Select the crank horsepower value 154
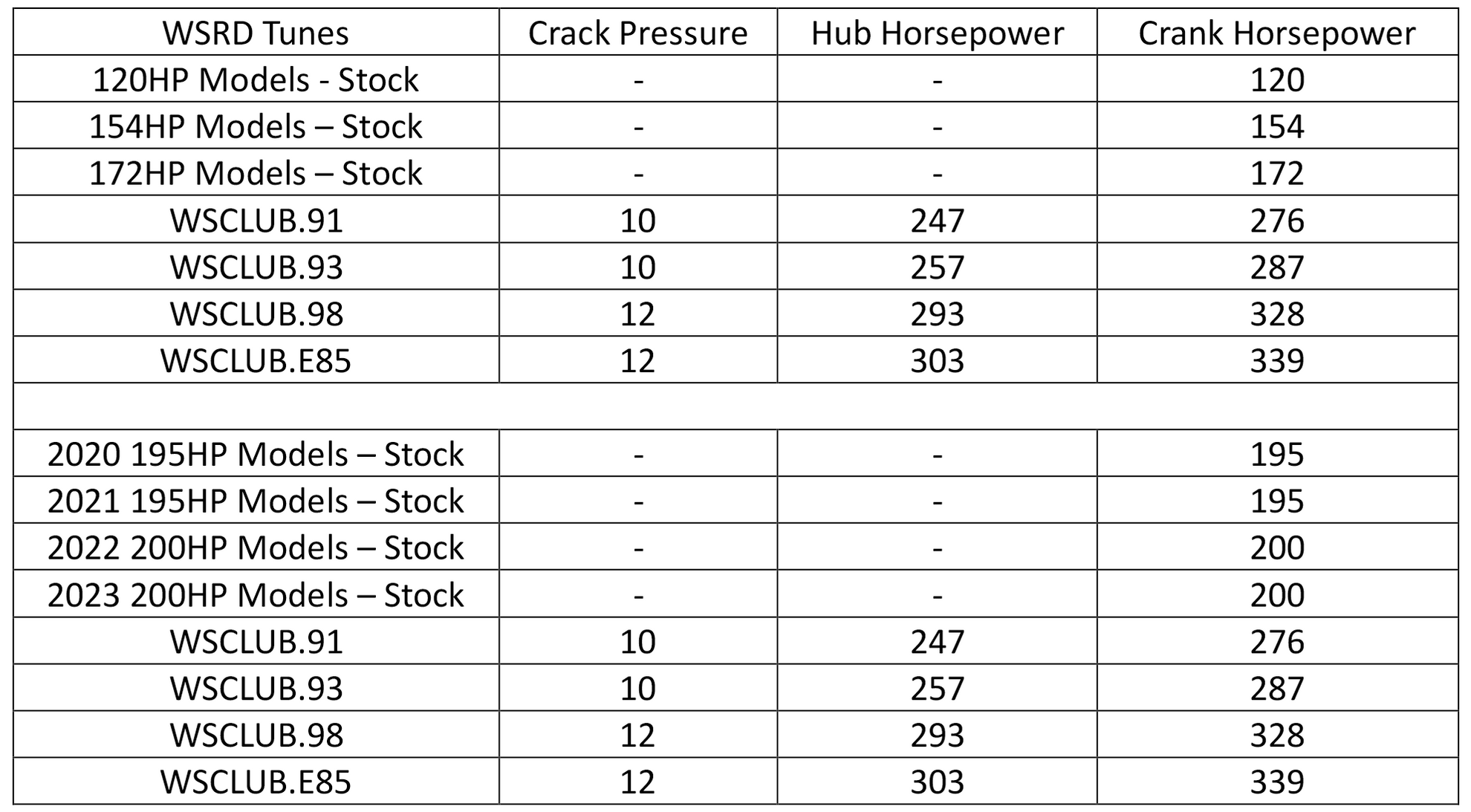Screen dimensions: 1471x812 (1276, 127)
